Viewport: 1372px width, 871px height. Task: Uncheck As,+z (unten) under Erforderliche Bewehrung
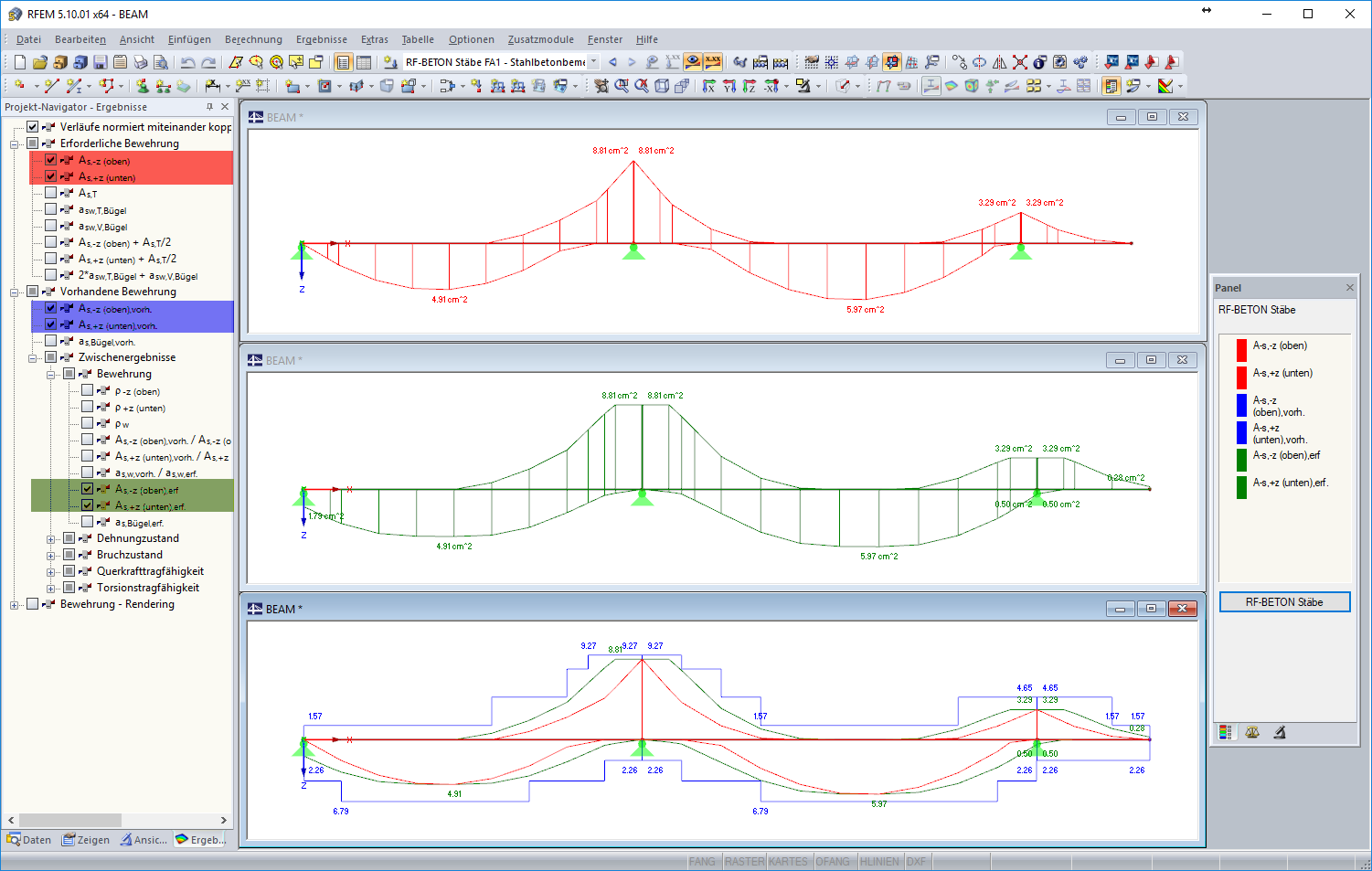point(51,176)
